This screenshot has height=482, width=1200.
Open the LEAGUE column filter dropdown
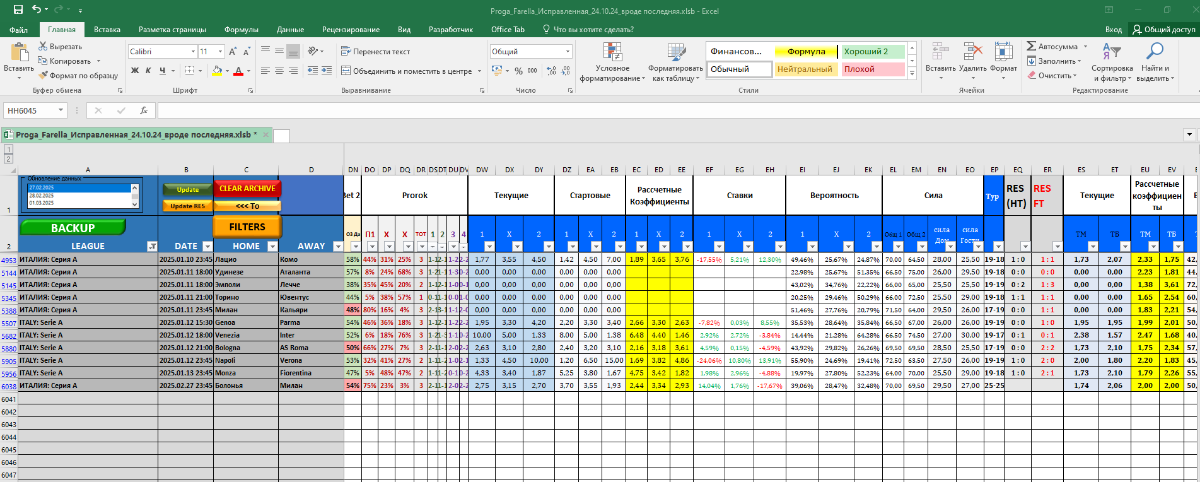[x=152, y=246]
